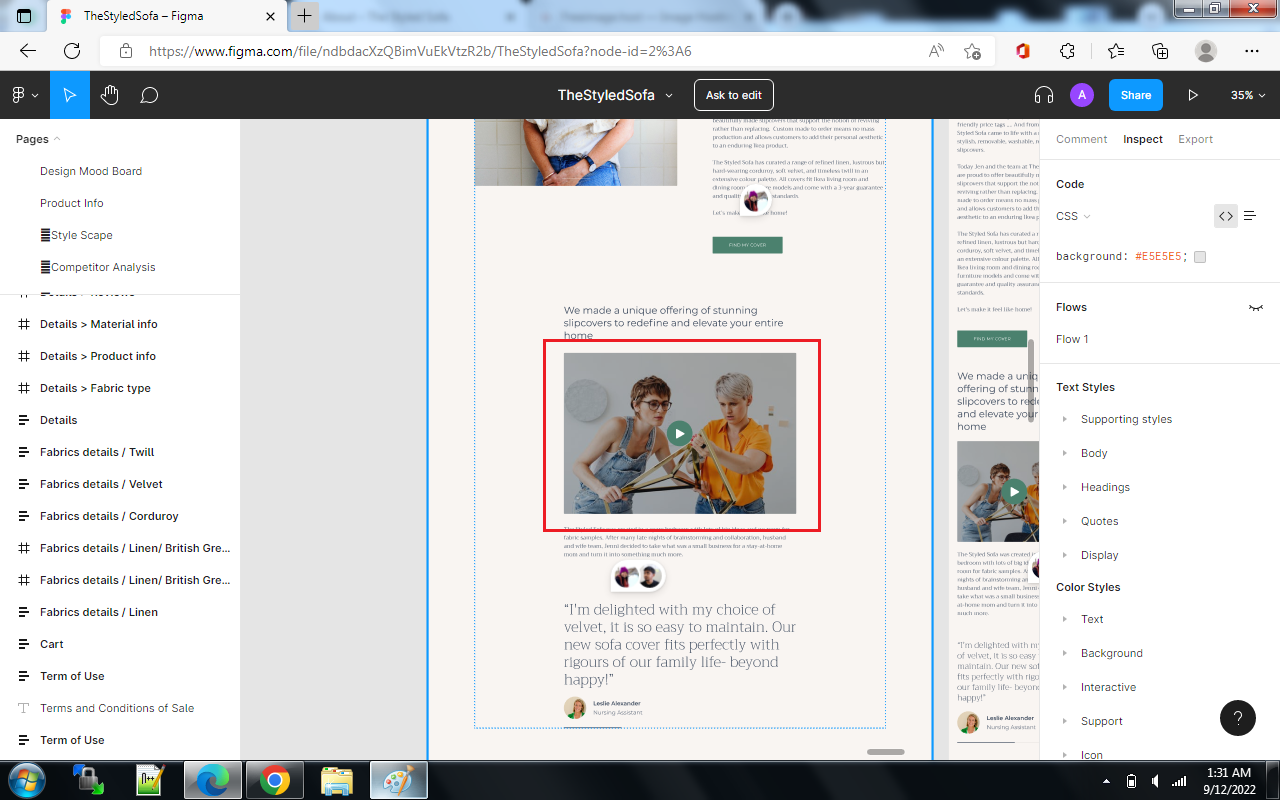Click video play button on canvas

pyautogui.click(x=679, y=433)
